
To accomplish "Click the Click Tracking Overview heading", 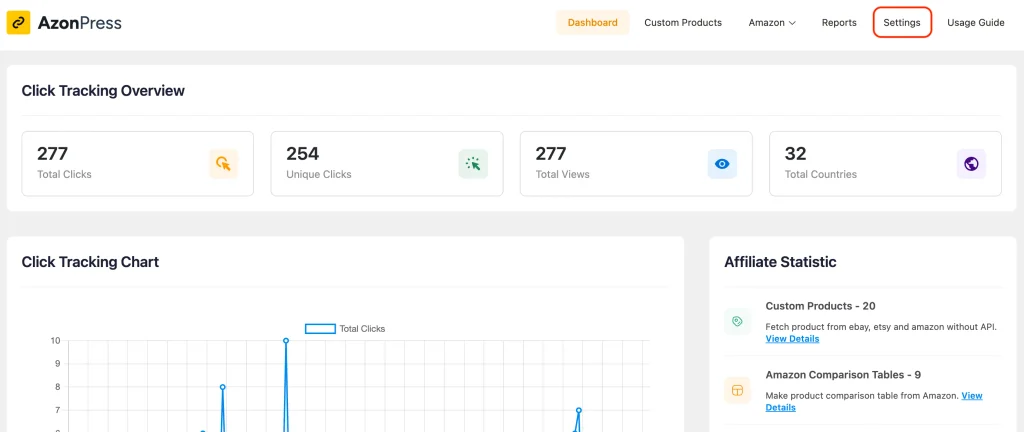I will click(103, 91).
